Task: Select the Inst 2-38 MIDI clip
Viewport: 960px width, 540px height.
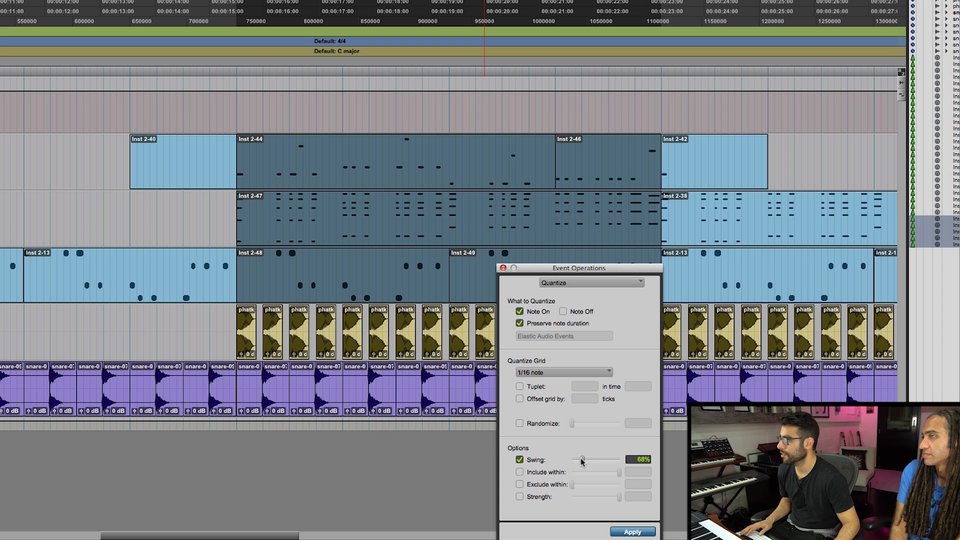Action: 779,218
